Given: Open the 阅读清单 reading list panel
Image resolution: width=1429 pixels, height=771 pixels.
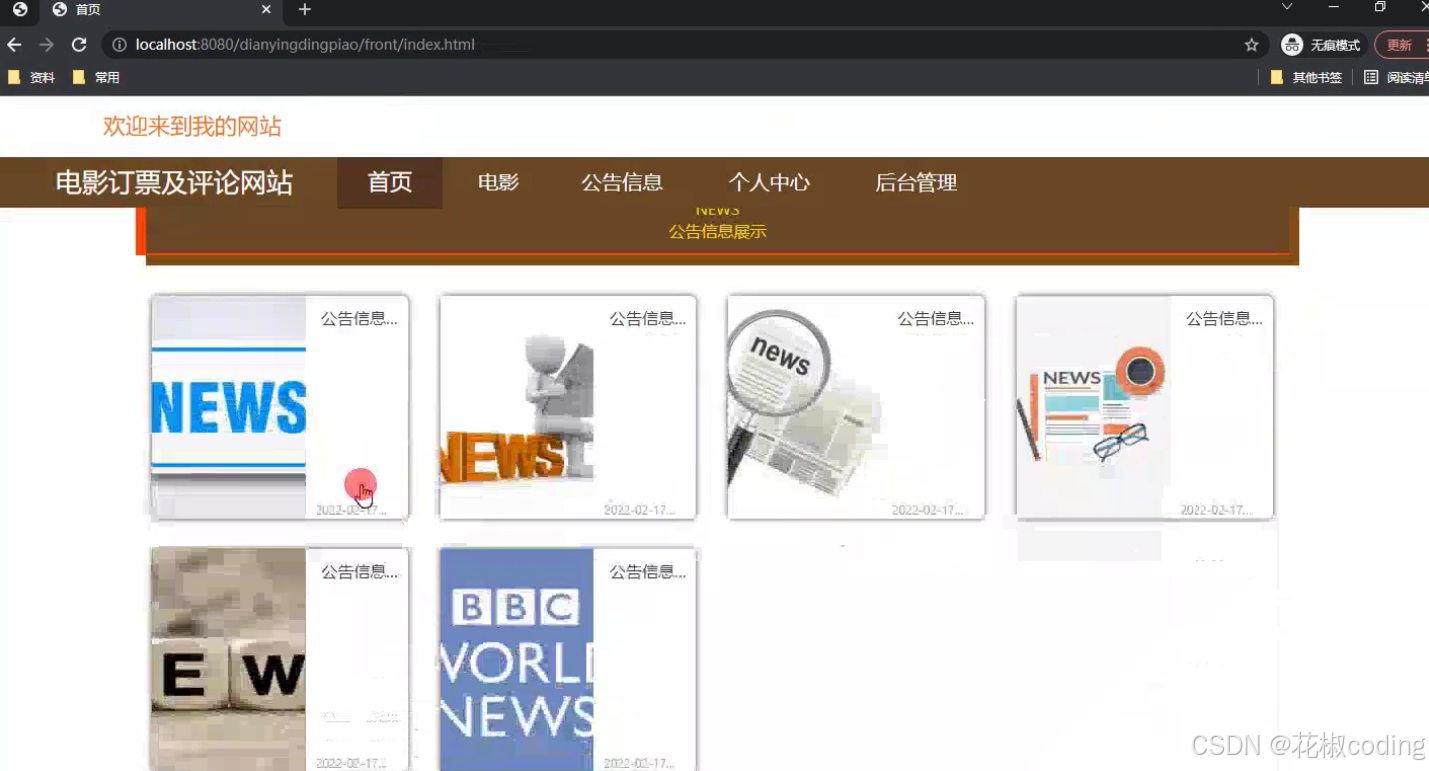Looking at the screenshot, I should (1402, 77).
